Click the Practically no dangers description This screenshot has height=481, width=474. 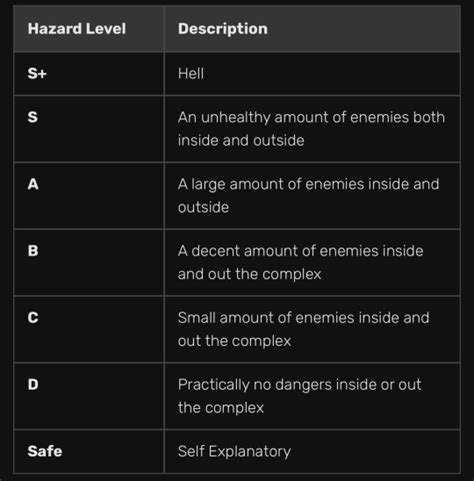coord(299,396)
